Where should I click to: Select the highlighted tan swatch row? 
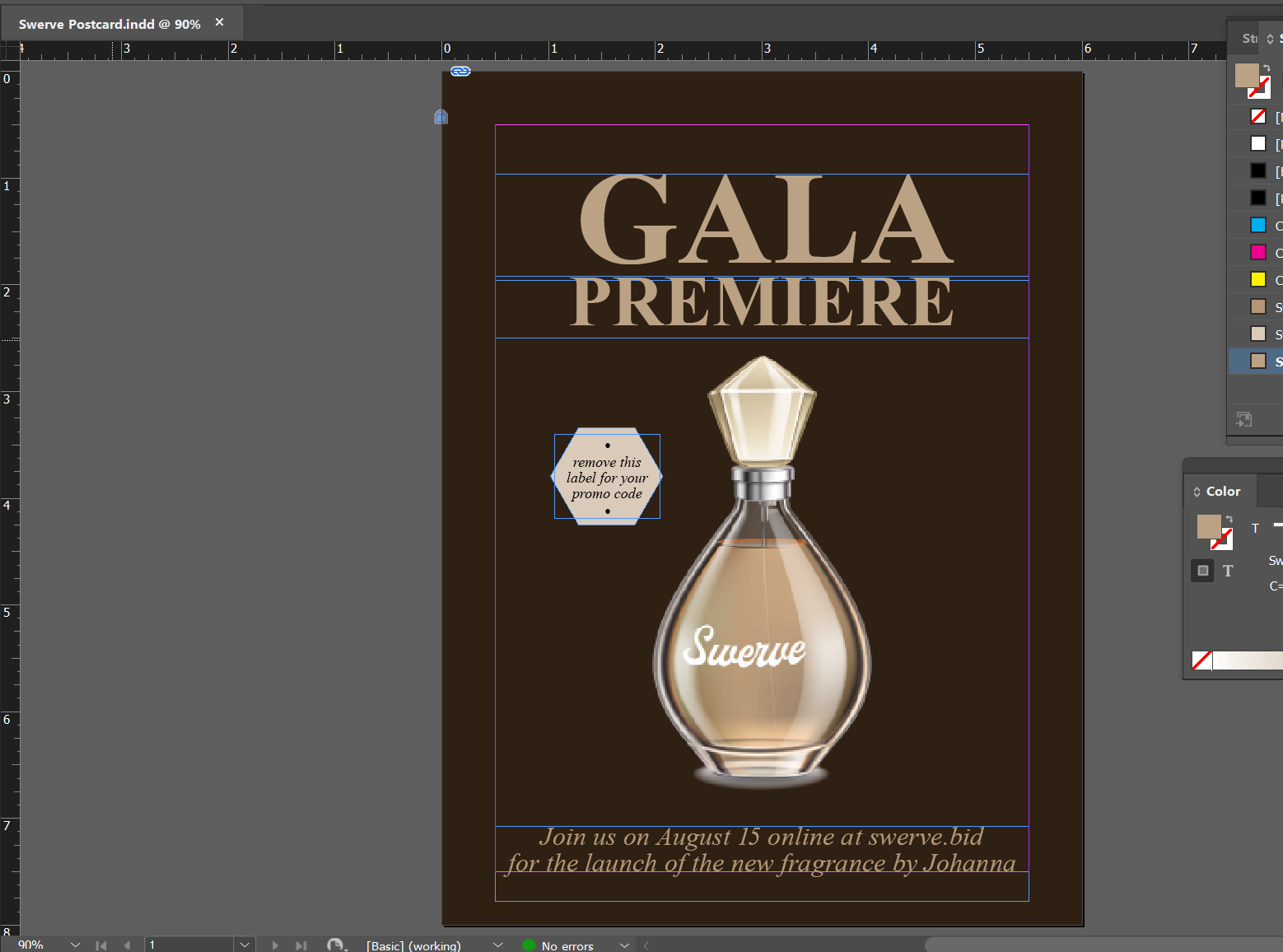[1256, 361]
